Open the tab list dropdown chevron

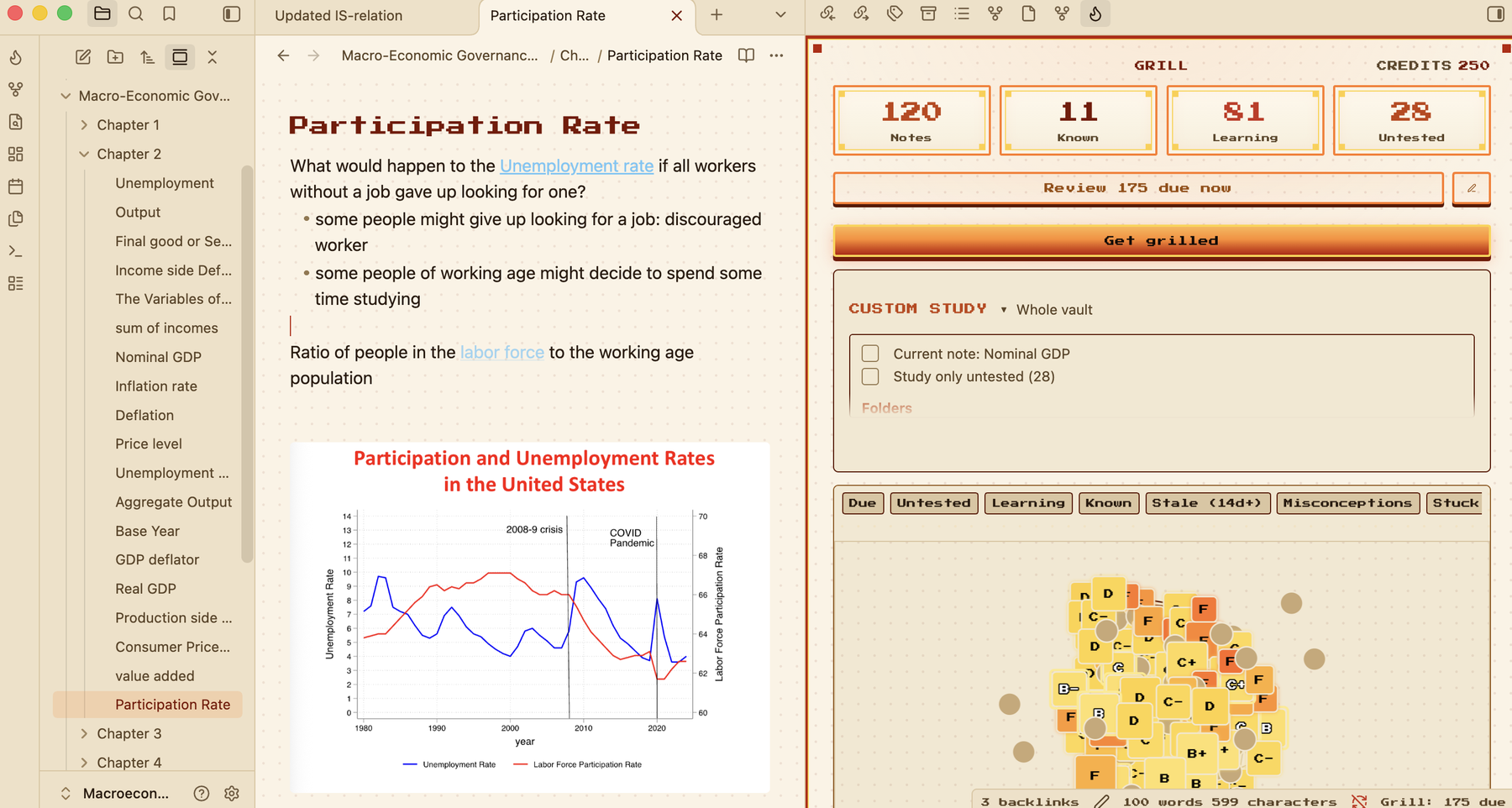(780, 15)
